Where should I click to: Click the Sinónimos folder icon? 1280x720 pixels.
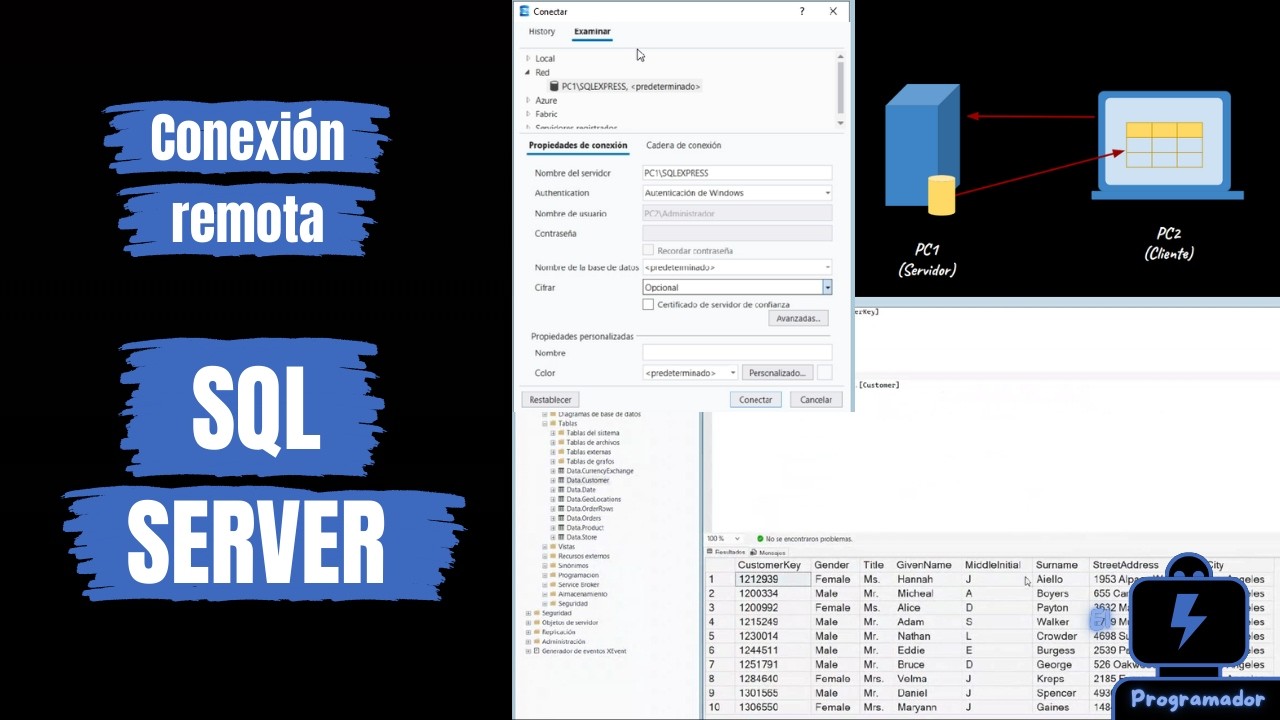coord(554,566)
